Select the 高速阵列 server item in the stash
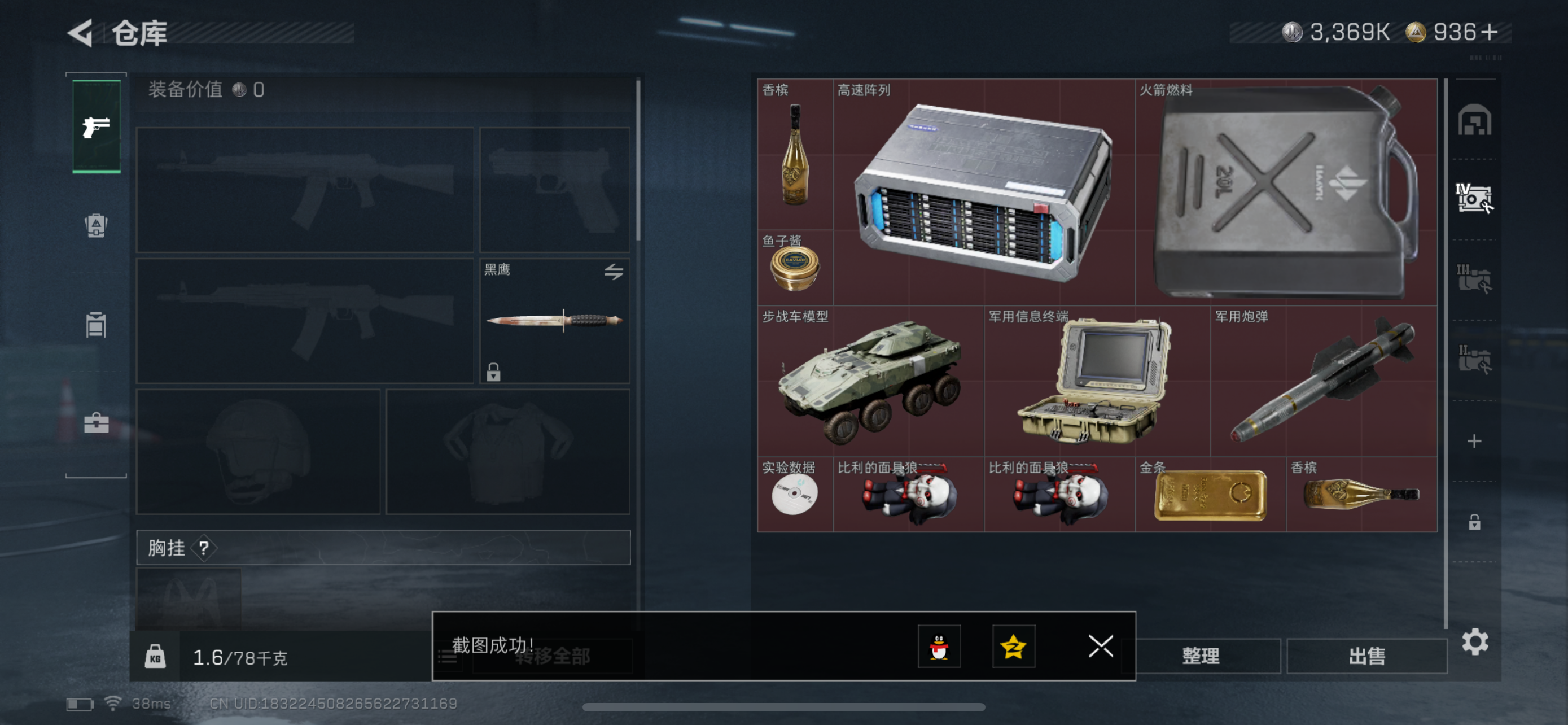The height and width of the screenshot is (725, 1568). (x=983, y=192)
